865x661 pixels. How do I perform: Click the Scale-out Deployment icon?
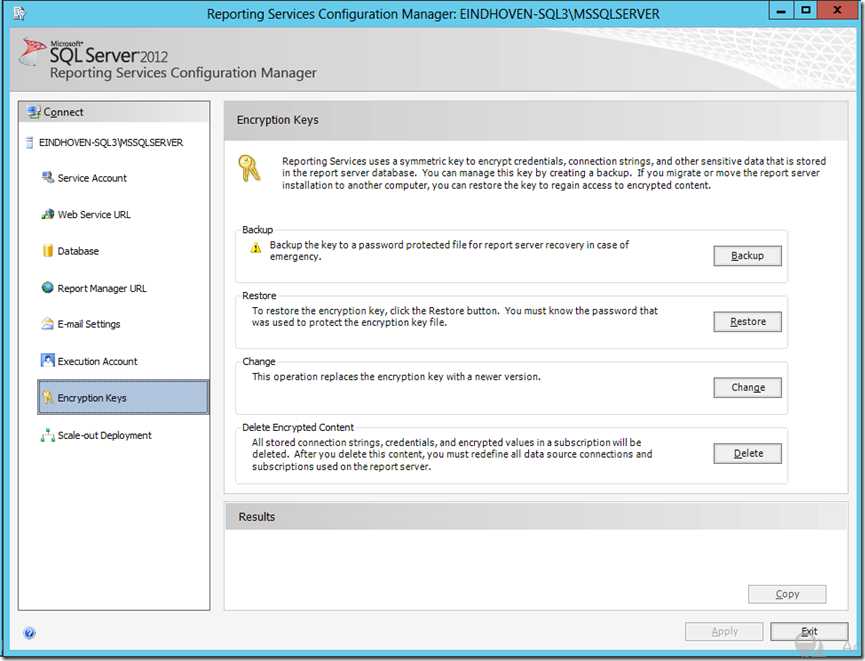pos(47,435)
